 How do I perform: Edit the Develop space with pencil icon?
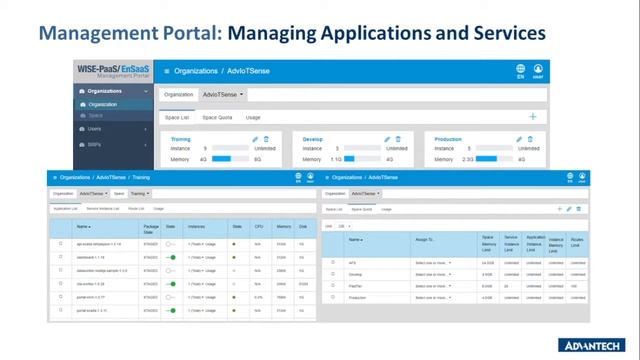click(x=387, y=139)
